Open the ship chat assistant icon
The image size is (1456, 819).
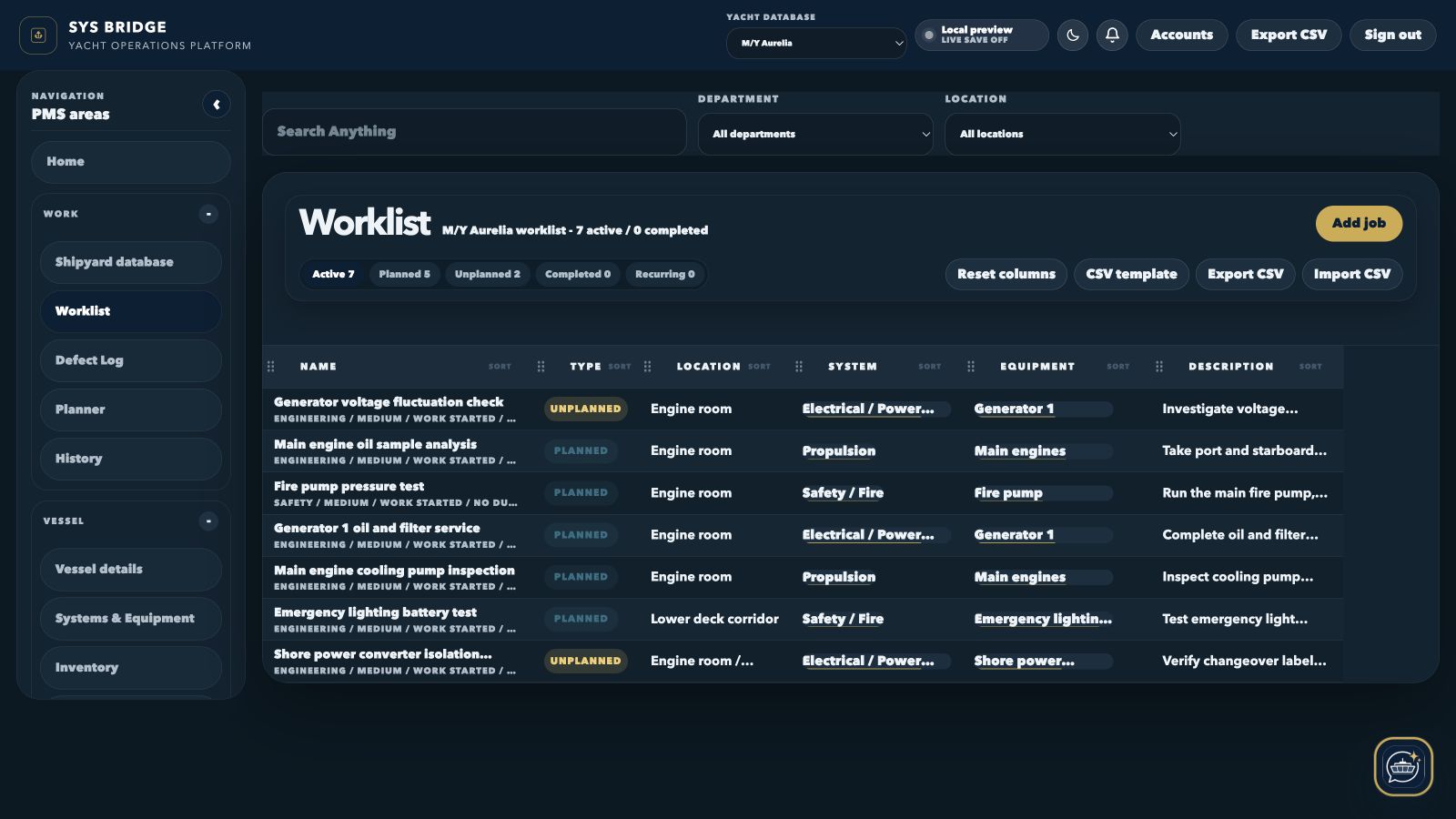click(1403, 766)
